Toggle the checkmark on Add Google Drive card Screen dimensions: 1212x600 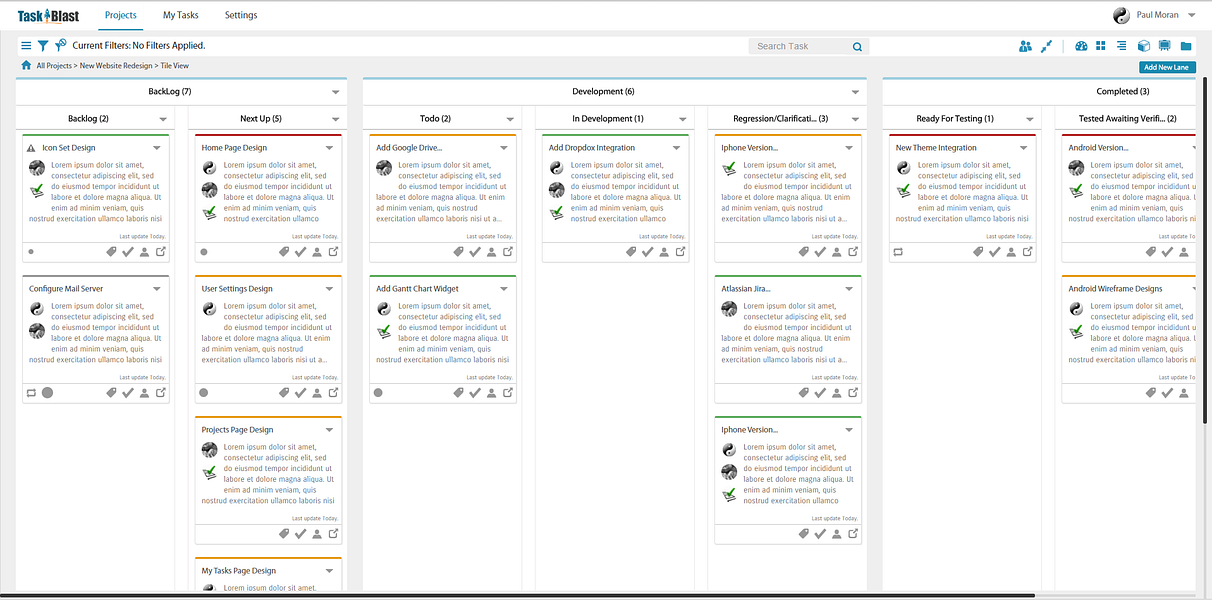[475, 252]
